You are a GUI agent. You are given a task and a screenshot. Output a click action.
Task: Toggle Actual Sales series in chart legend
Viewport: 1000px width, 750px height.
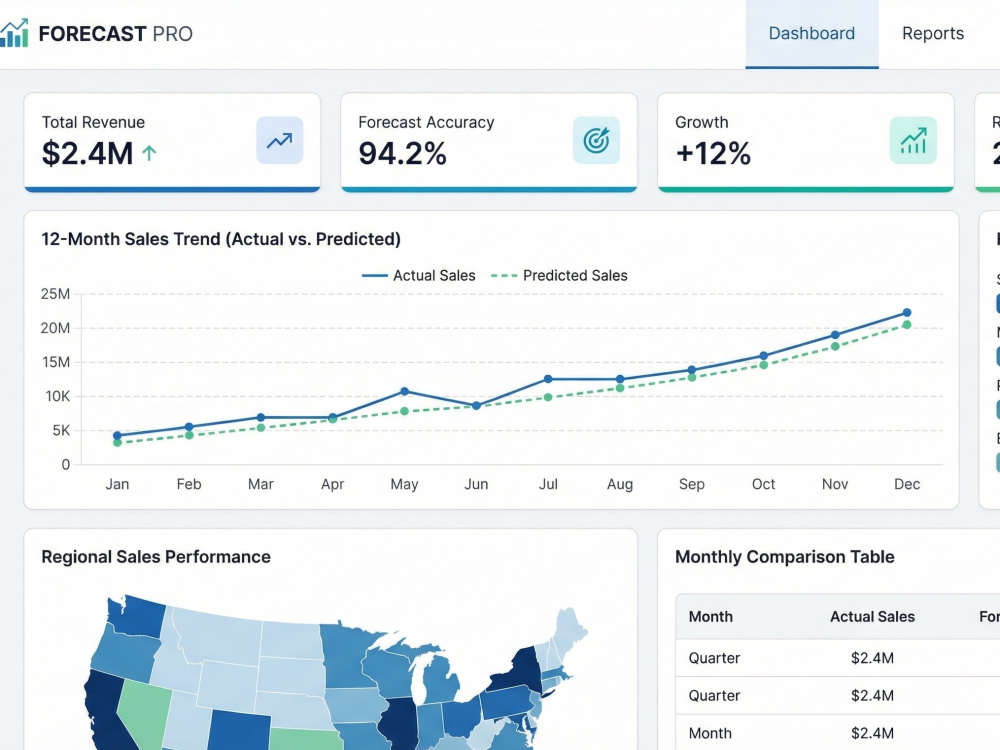[x=418, y=276]
